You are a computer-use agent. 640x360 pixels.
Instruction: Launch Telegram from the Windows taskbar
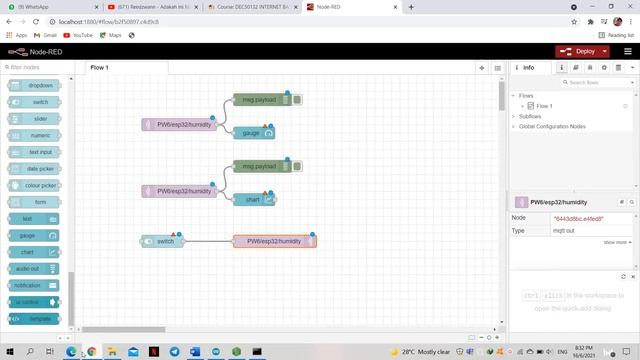click(174, 351)
